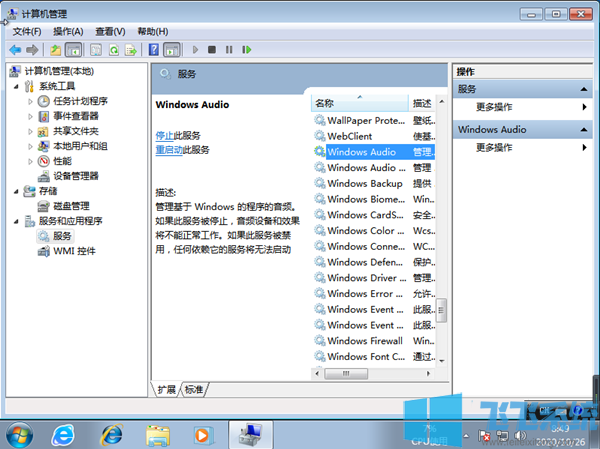Open Windows Explorer from the taskbar

(158, 435)
